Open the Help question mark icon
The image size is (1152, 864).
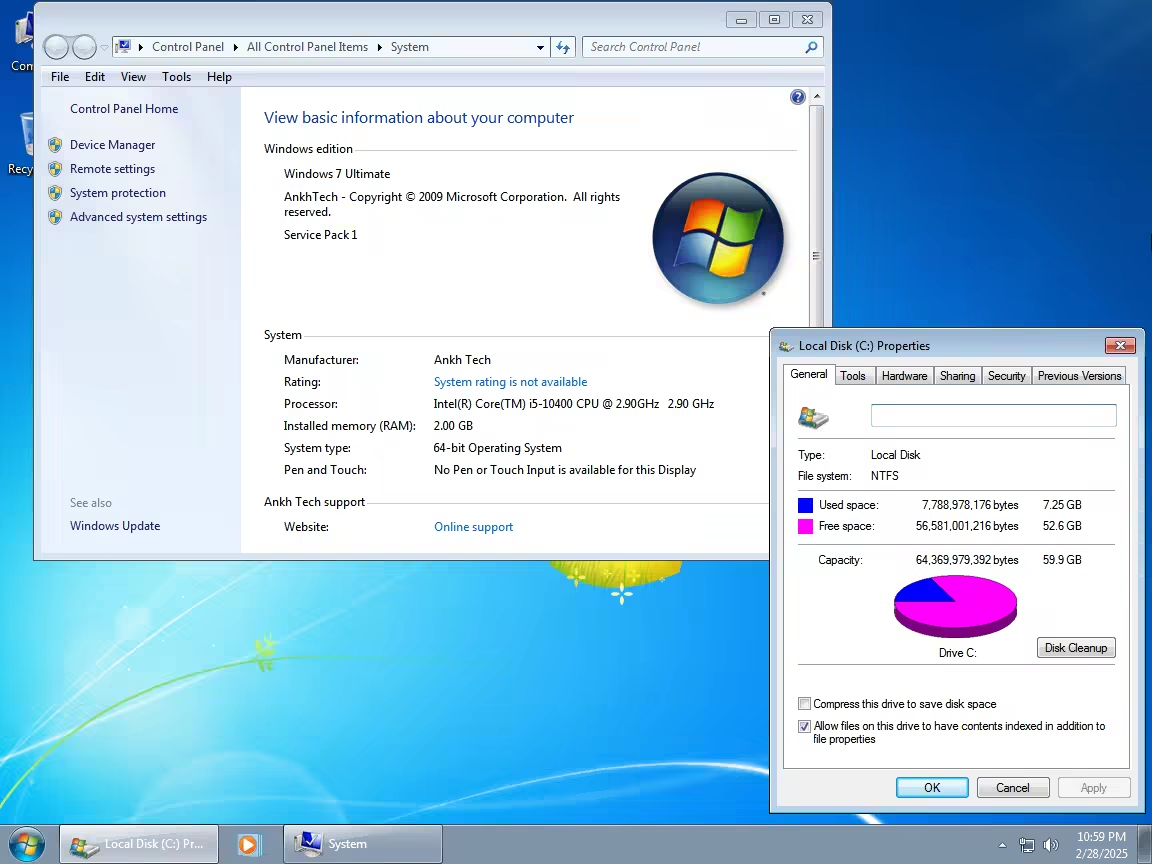pyautogui.click(x=797, y=97)
